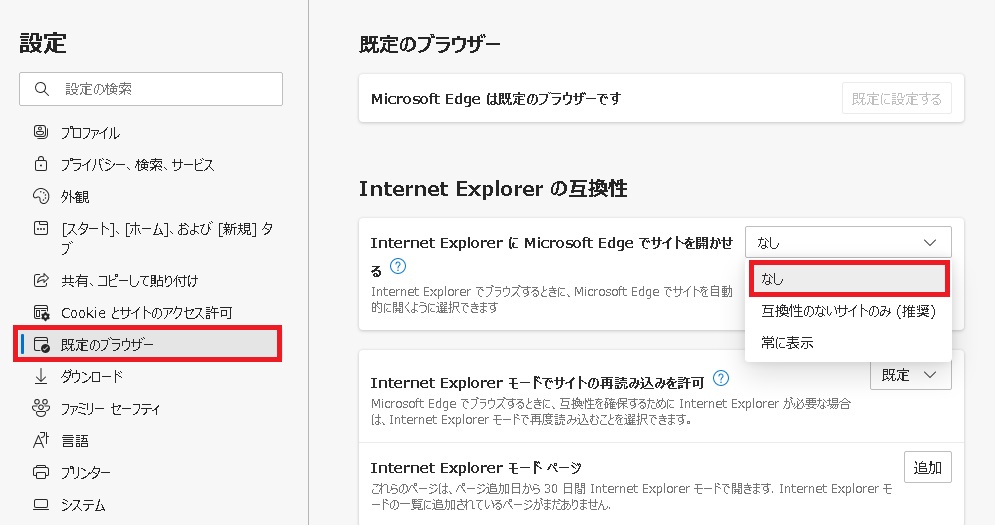Click the Family Safety icon
This screenshot has width=995, height=525.
tap(41, 408)
